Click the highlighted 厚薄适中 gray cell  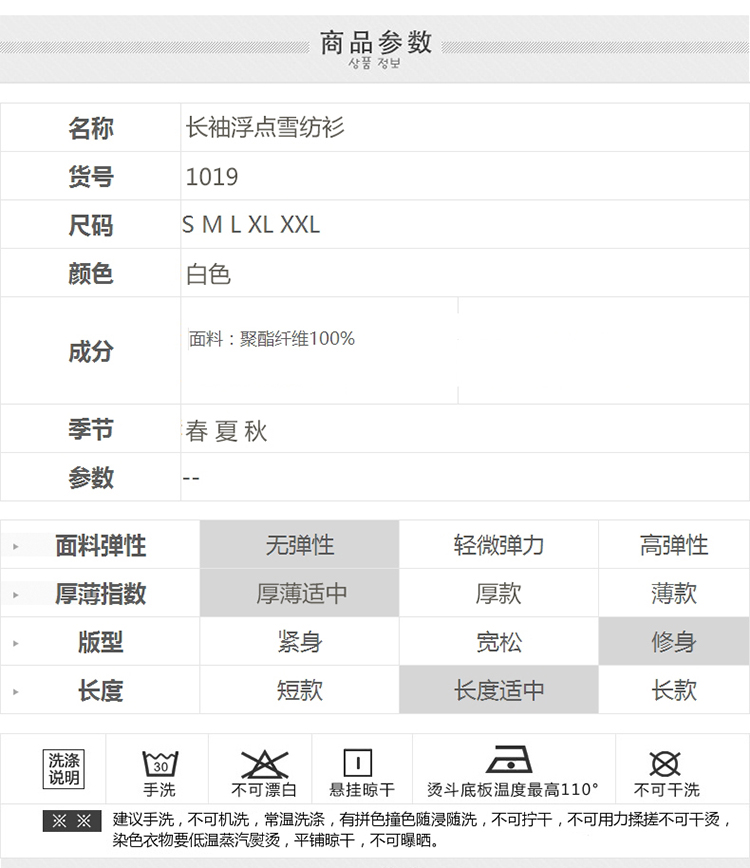pos(299,593)
